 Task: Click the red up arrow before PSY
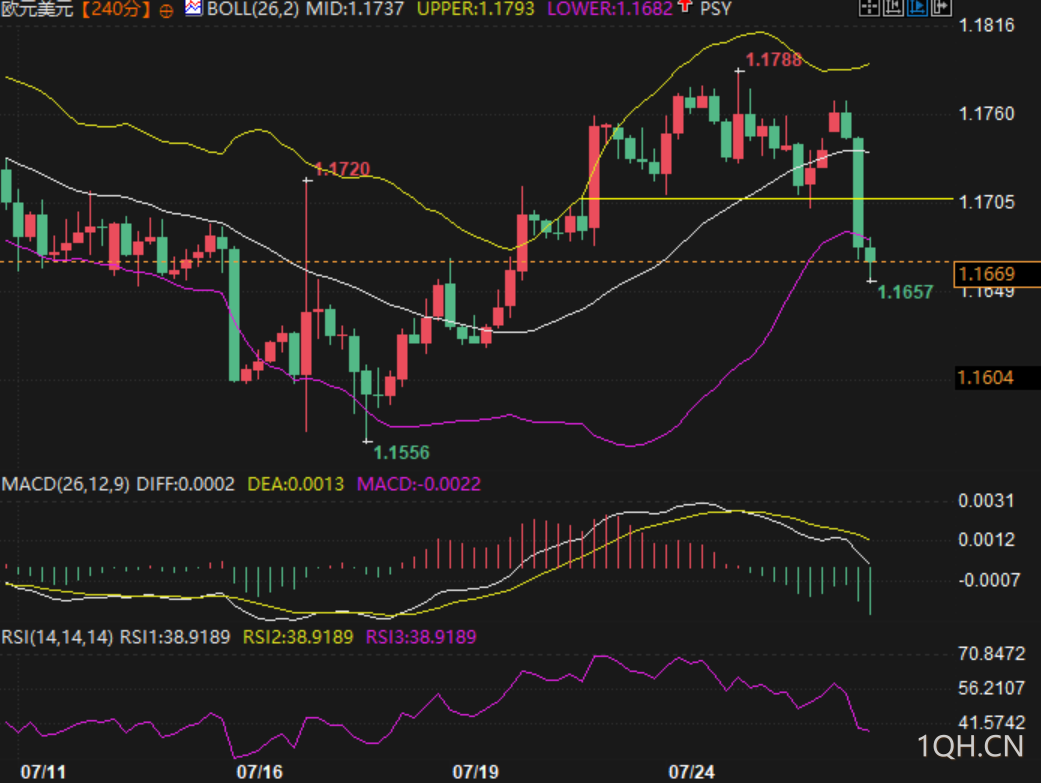685,7
